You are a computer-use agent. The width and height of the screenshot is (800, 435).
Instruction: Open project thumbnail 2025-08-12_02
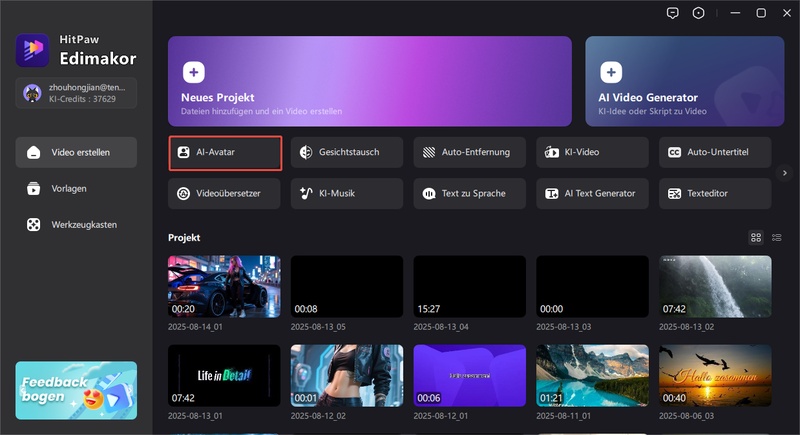coord(347,376)
